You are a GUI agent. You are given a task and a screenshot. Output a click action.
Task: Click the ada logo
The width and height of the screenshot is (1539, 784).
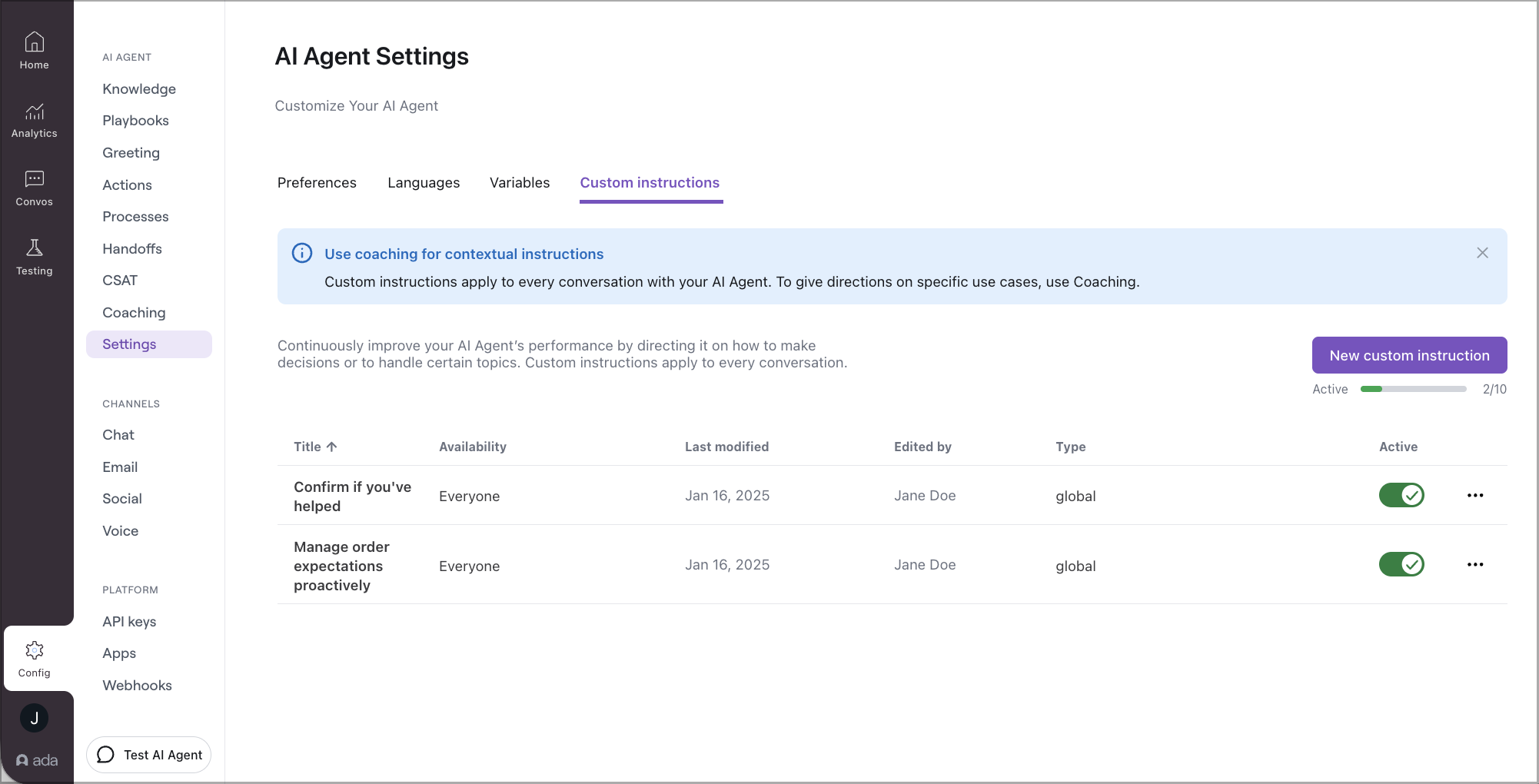click(37, 760)
